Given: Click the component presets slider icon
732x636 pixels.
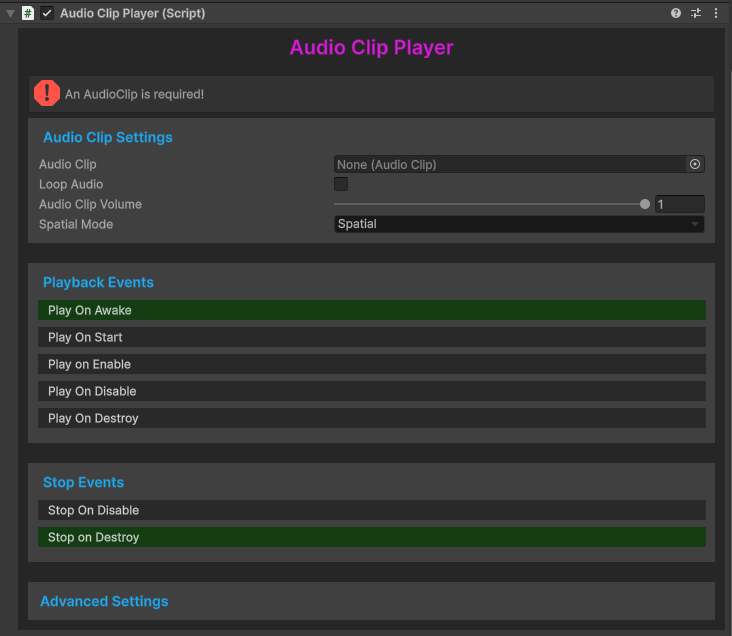Looking at the screenshot, I should pyautogui.click(x=696, y=13).
